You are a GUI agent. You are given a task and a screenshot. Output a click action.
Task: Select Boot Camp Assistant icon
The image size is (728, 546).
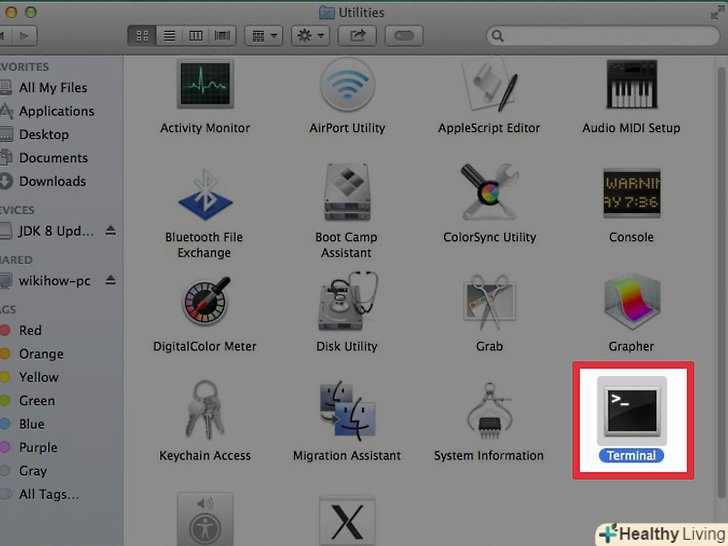(x=347, y=192)
